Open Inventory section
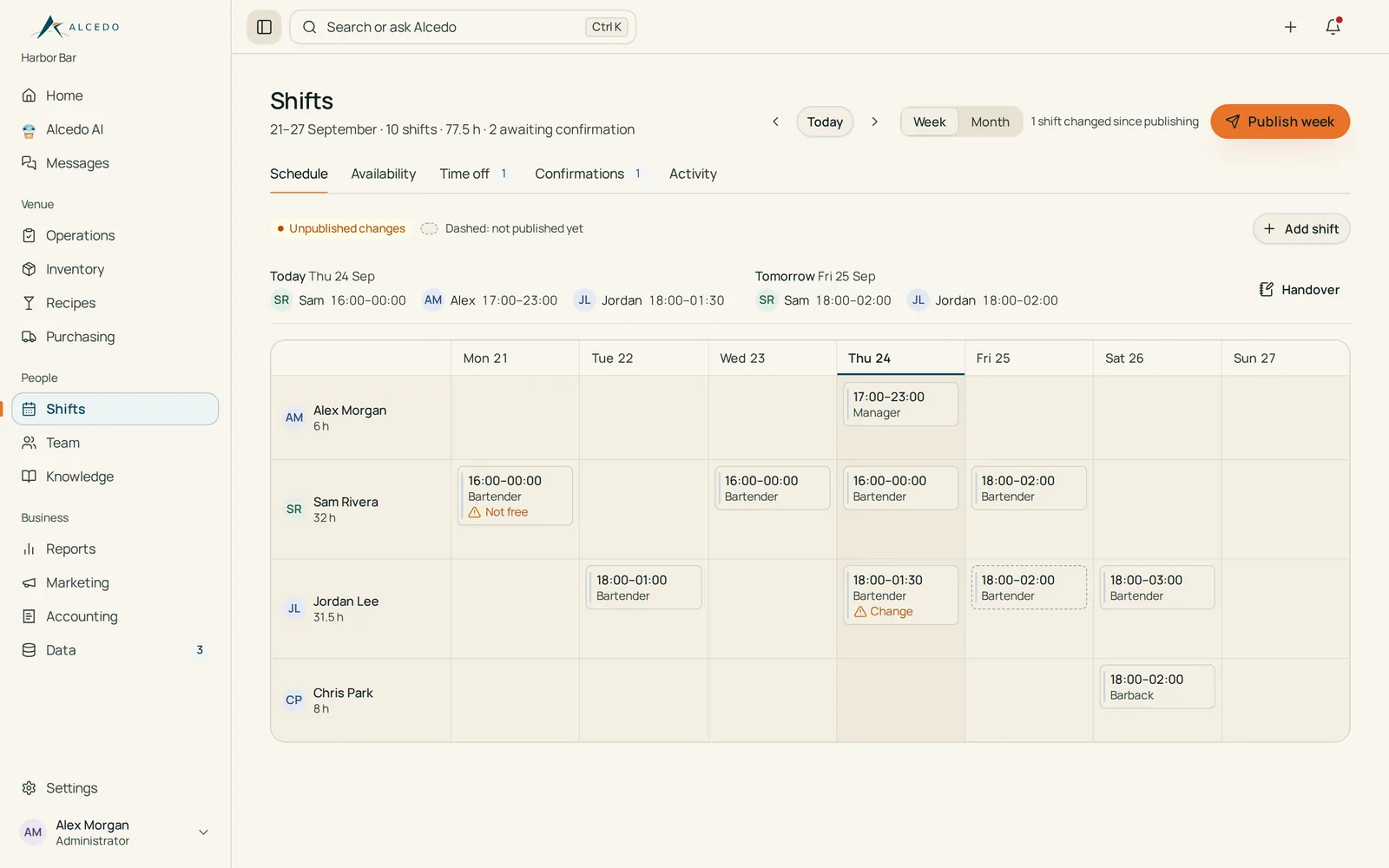This screenshot has width=1389, height=868. (115, 269)
